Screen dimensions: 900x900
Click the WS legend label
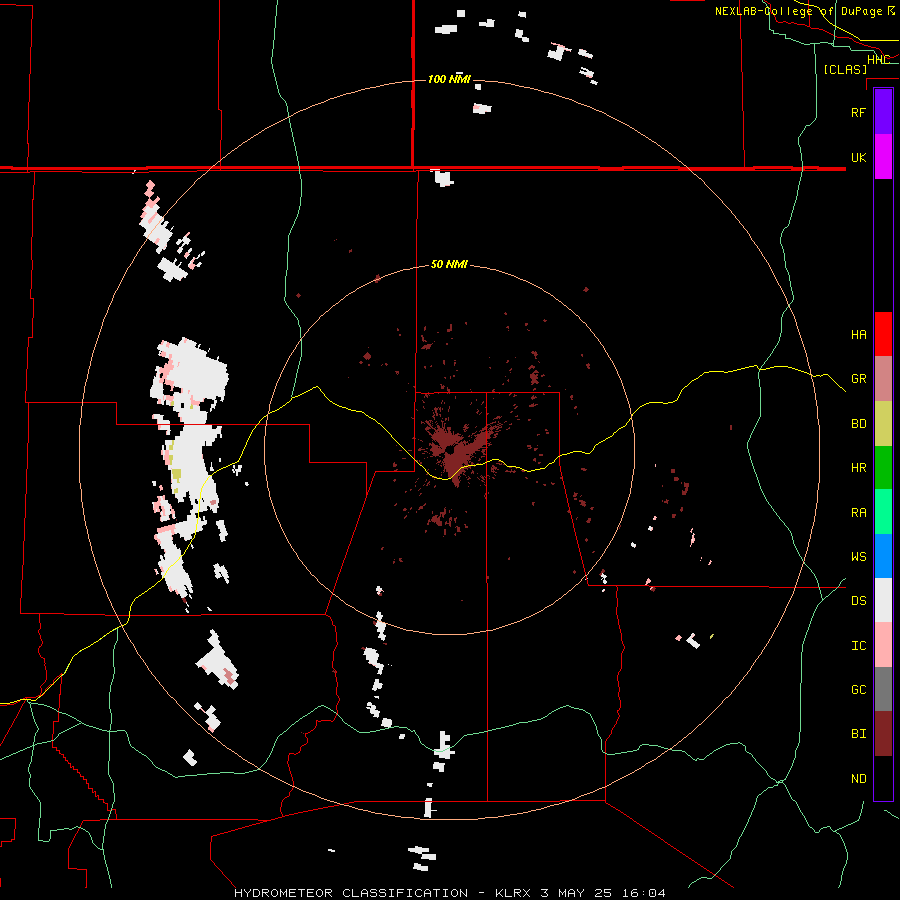[859, 557]
